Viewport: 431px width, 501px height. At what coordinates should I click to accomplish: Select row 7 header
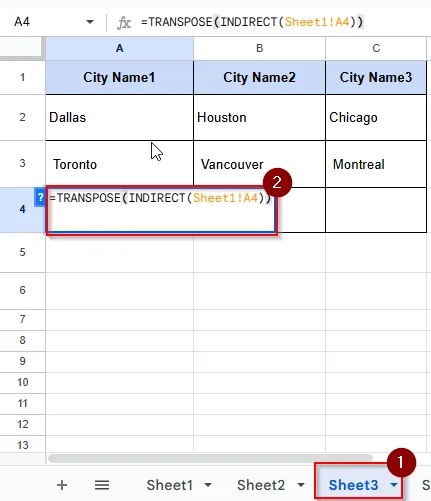[x=22, y=319]
